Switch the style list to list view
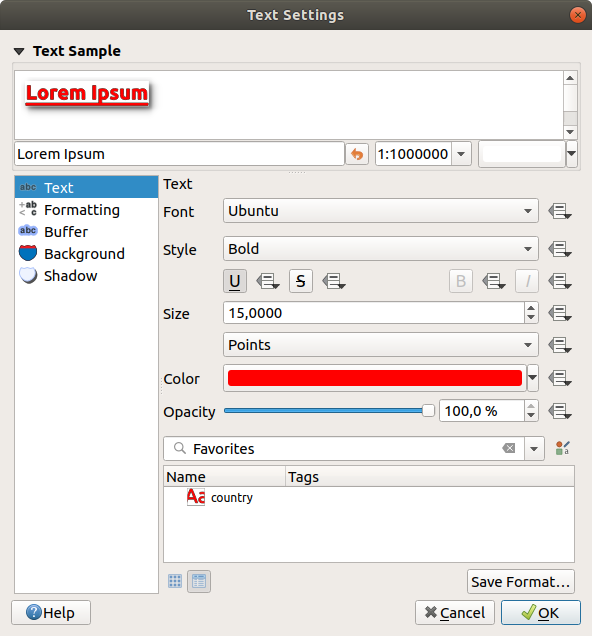Screen dimensions: 592x636 click(x=199, y=581)
